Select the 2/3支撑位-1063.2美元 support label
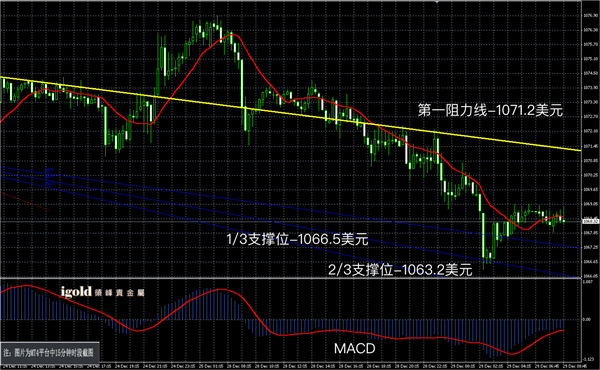The image size is (600, 370). point(400,270)
